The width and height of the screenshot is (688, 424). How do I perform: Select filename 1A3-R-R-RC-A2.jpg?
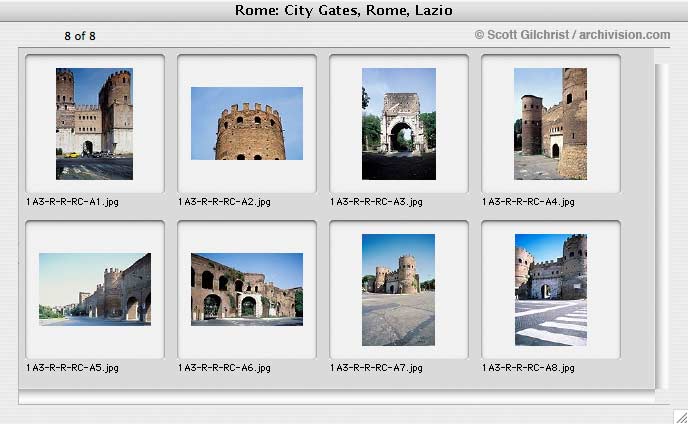(x=224, y=202)
